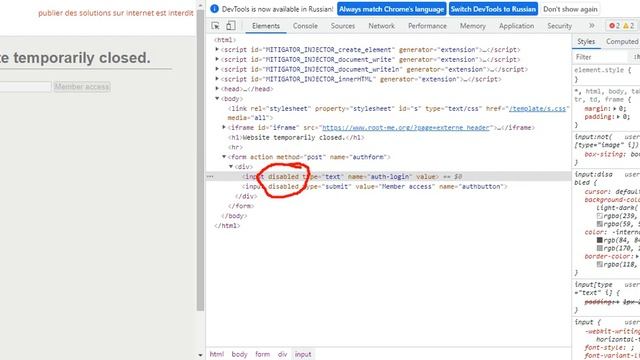Screen dimensions: 640x360
Task: Select the hr element line
Action: click(235, 147)
